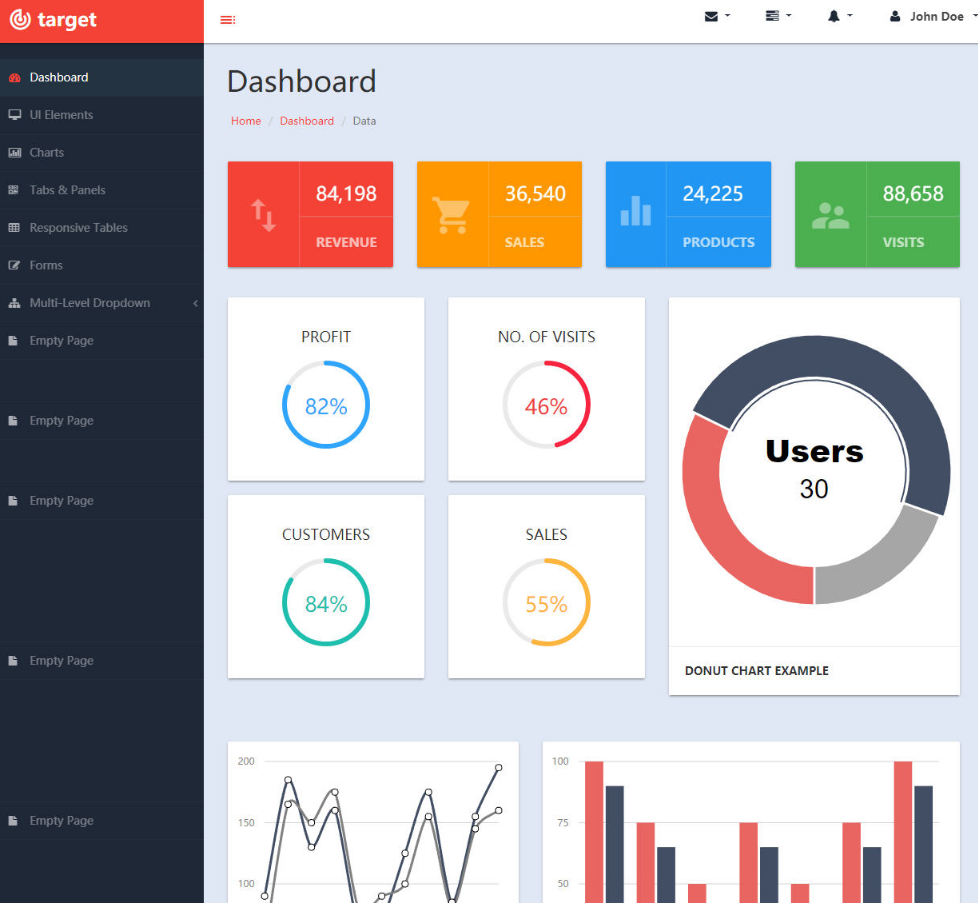Click the Forms edit icon in sidebar

pos(14,266)
